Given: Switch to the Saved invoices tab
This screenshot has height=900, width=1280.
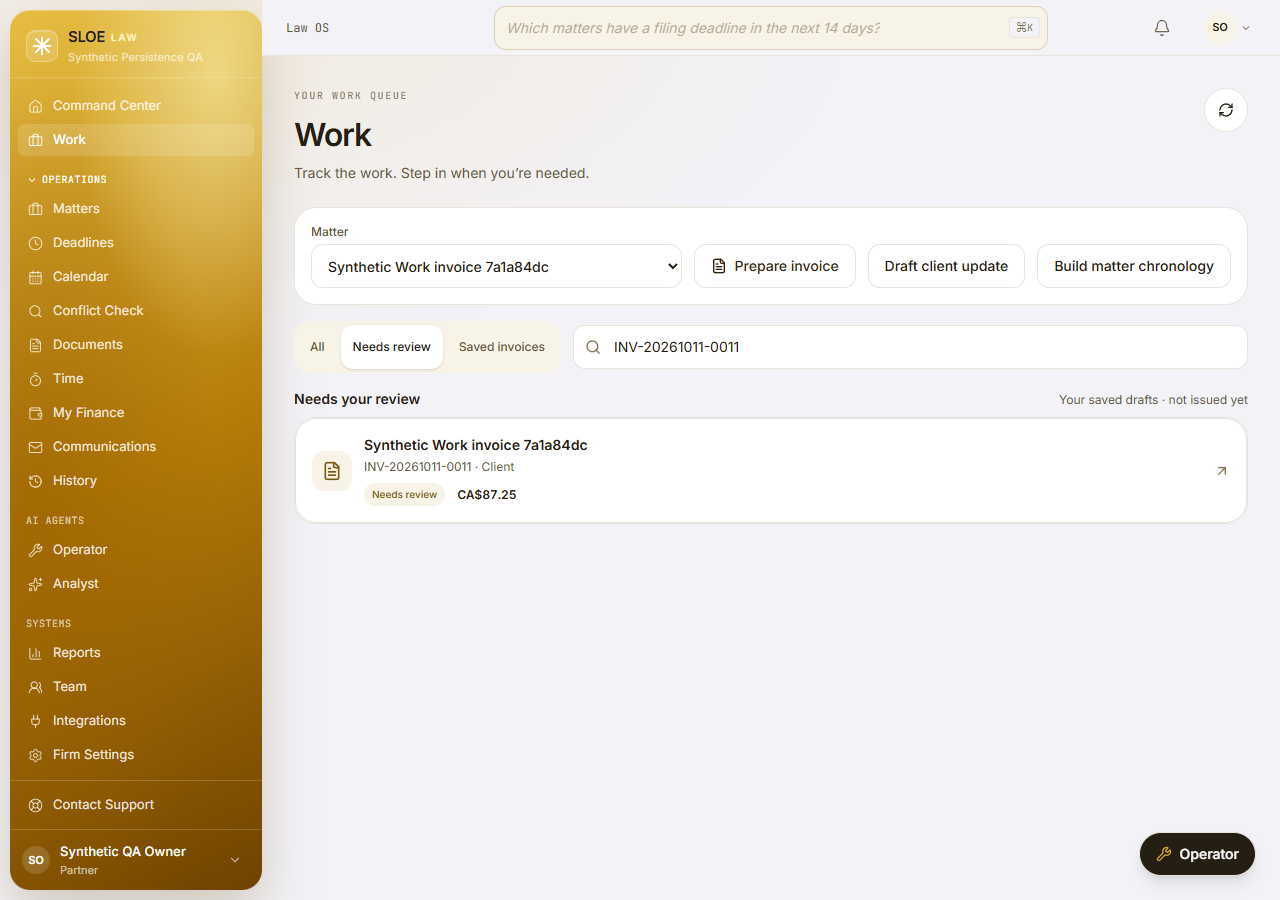Looking at the screenshot, I should point(502,347).
